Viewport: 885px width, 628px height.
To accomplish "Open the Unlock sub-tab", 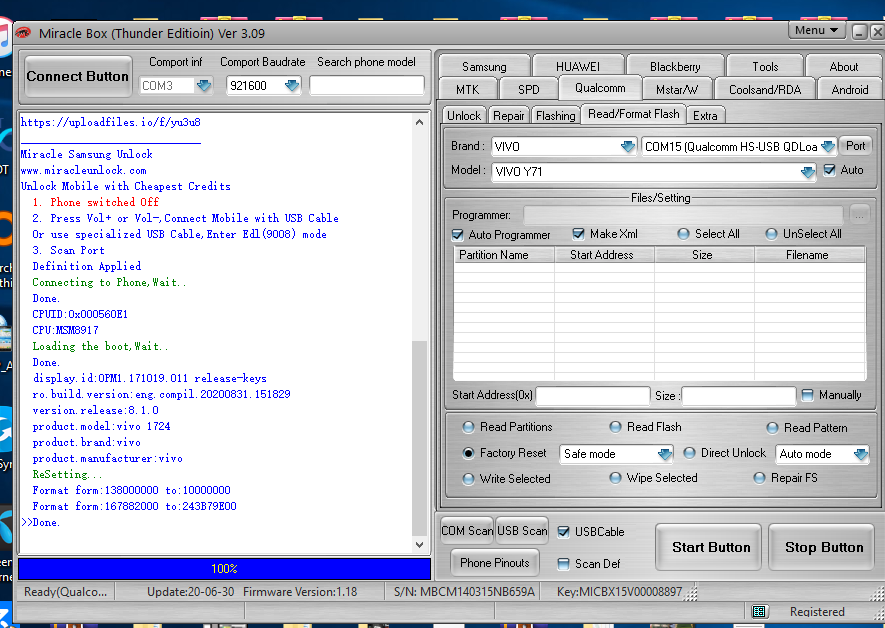I will click(464, 116).
